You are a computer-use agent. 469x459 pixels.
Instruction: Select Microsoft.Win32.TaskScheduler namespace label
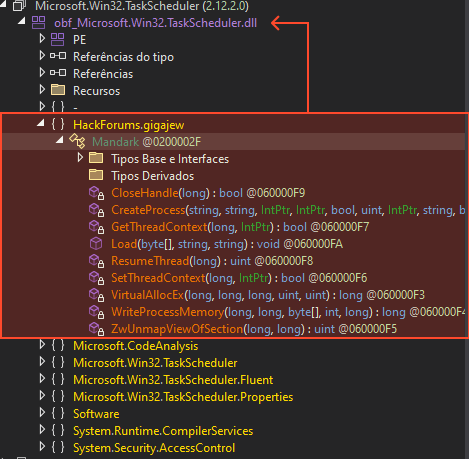tap(155, 363)
